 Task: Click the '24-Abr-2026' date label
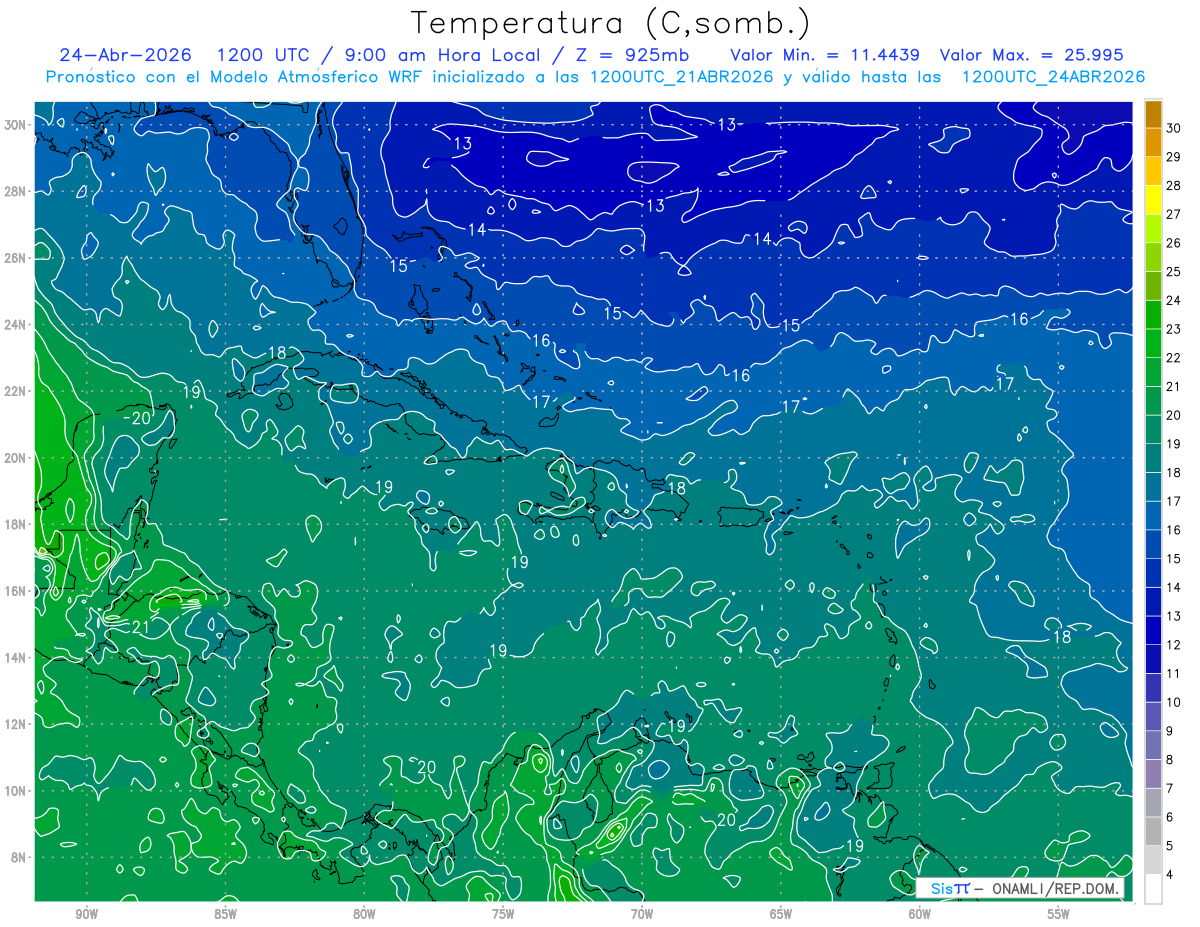125,55
